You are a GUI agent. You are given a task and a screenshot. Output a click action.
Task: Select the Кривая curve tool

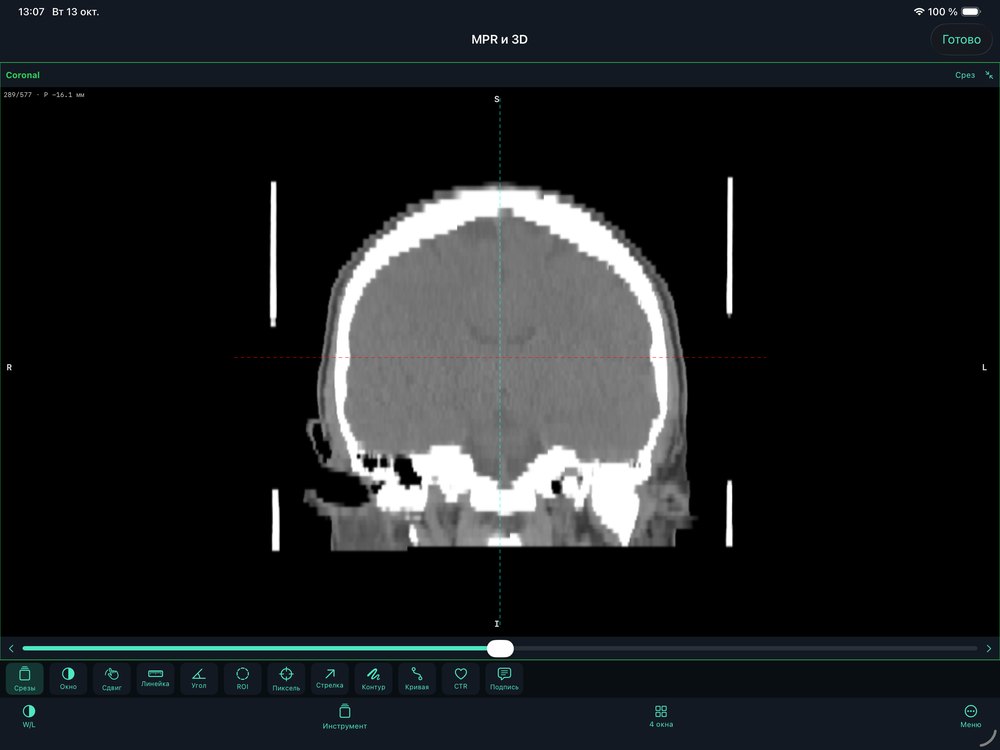point(417,678)
